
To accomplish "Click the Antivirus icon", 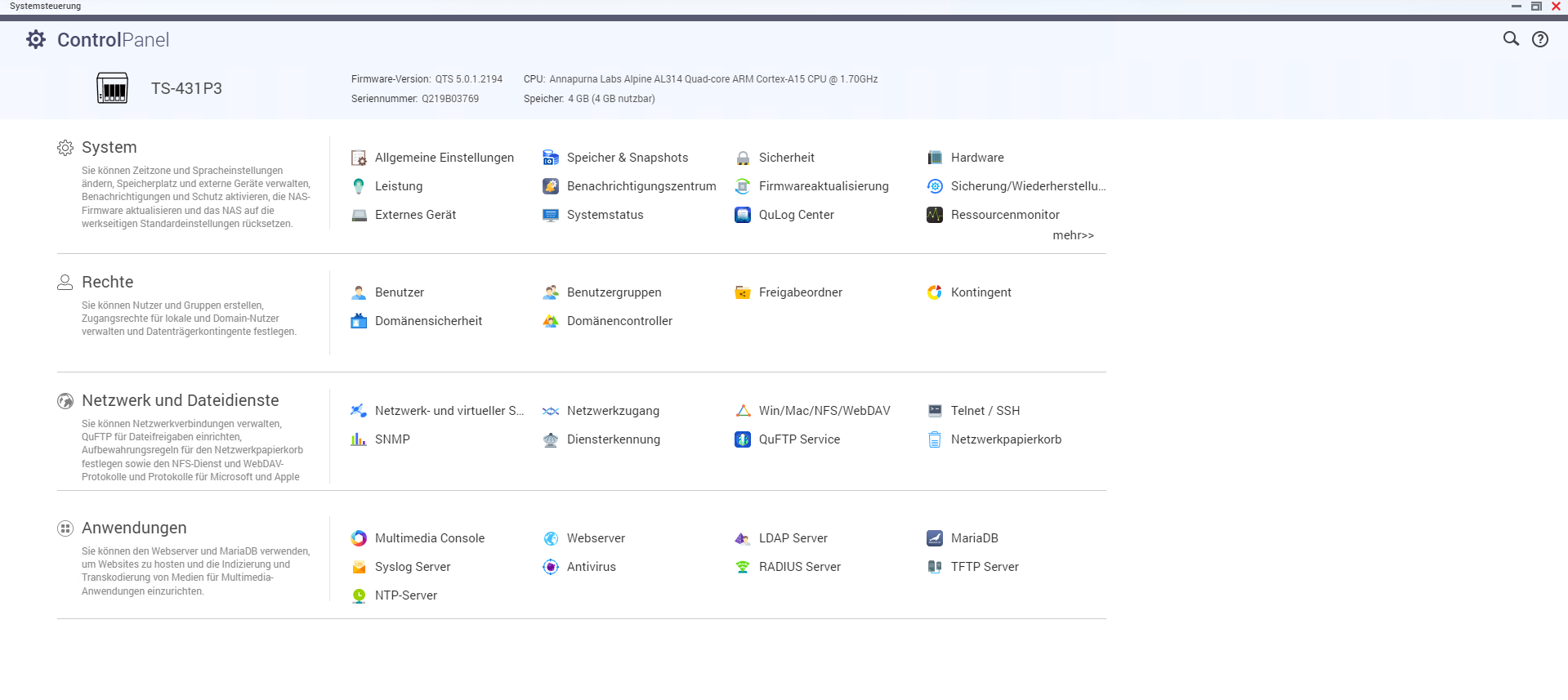I will click(551, 567).
